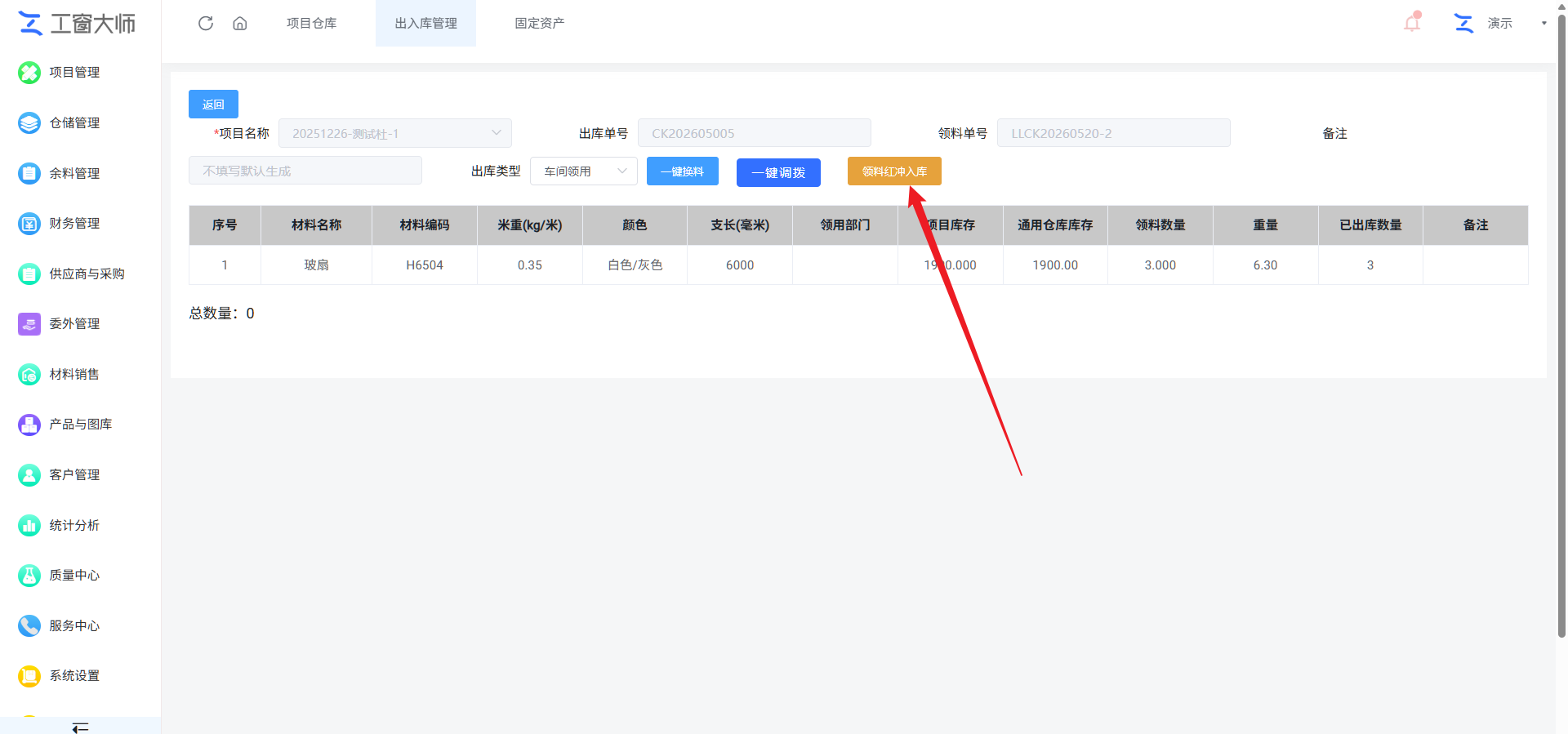
Task: Click the 出库单号 input field
Action: point(754,133)
